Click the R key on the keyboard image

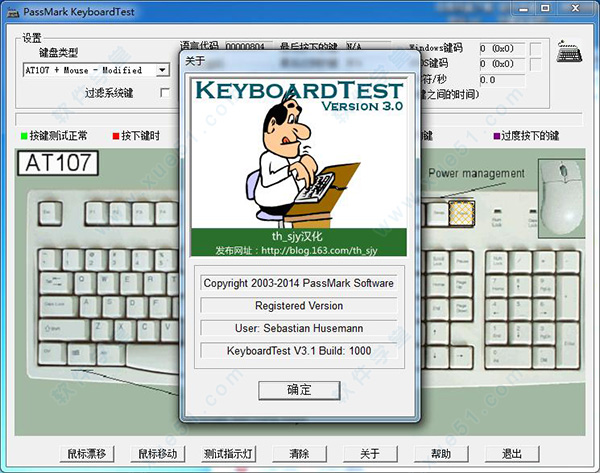[x=154, y=283]
